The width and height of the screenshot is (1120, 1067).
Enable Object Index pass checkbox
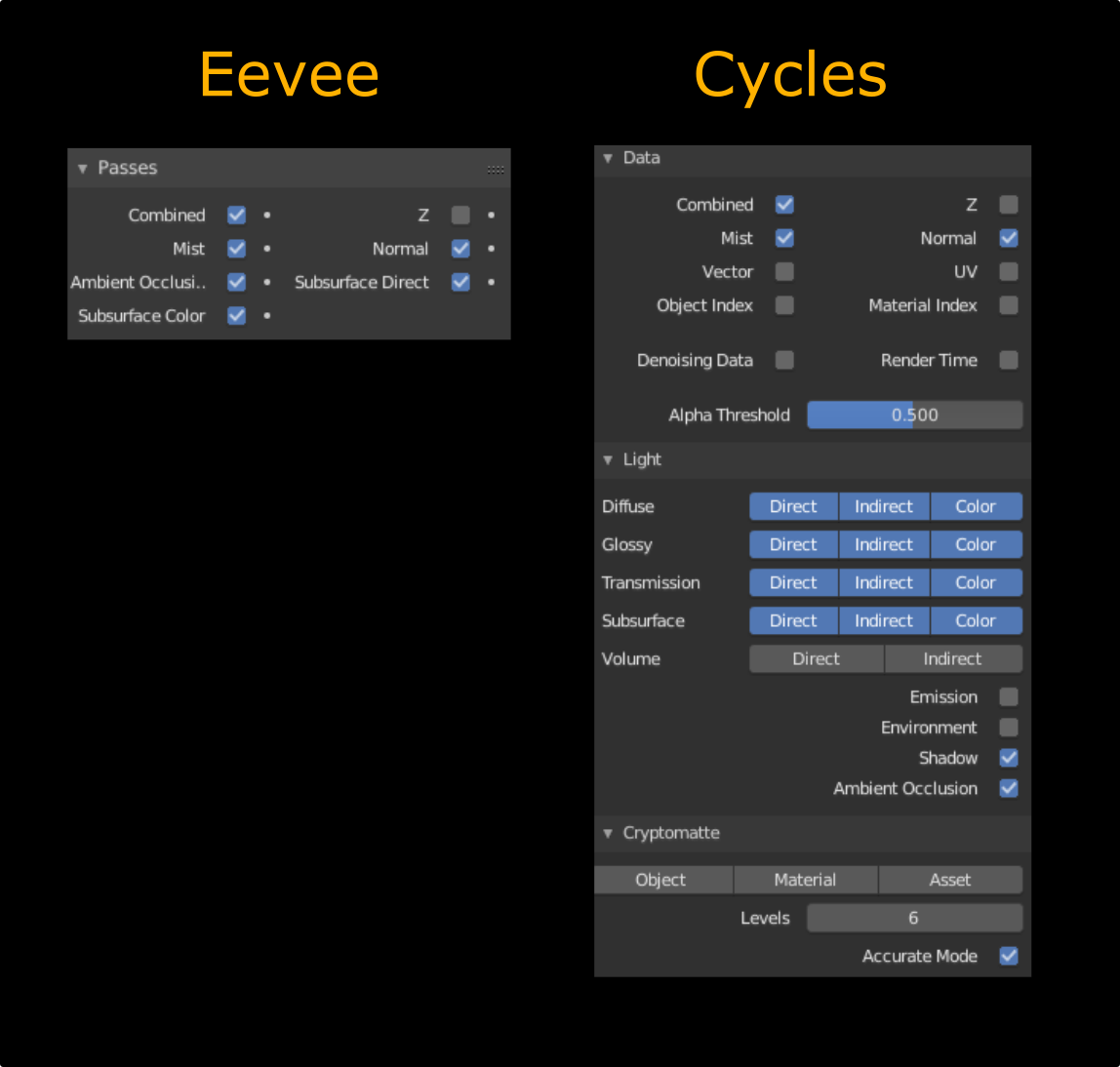point(784,305)
